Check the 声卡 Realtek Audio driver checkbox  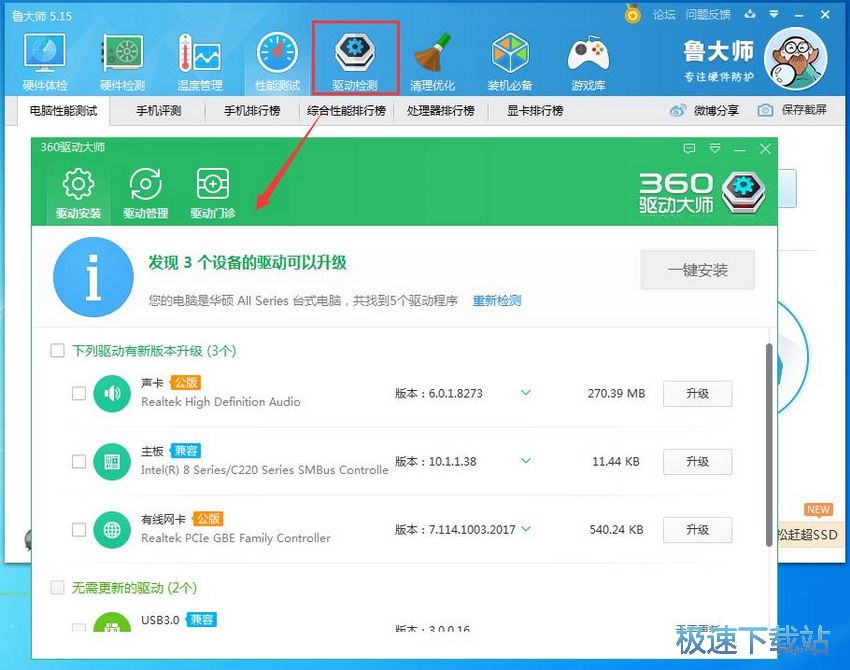(79, 394)
